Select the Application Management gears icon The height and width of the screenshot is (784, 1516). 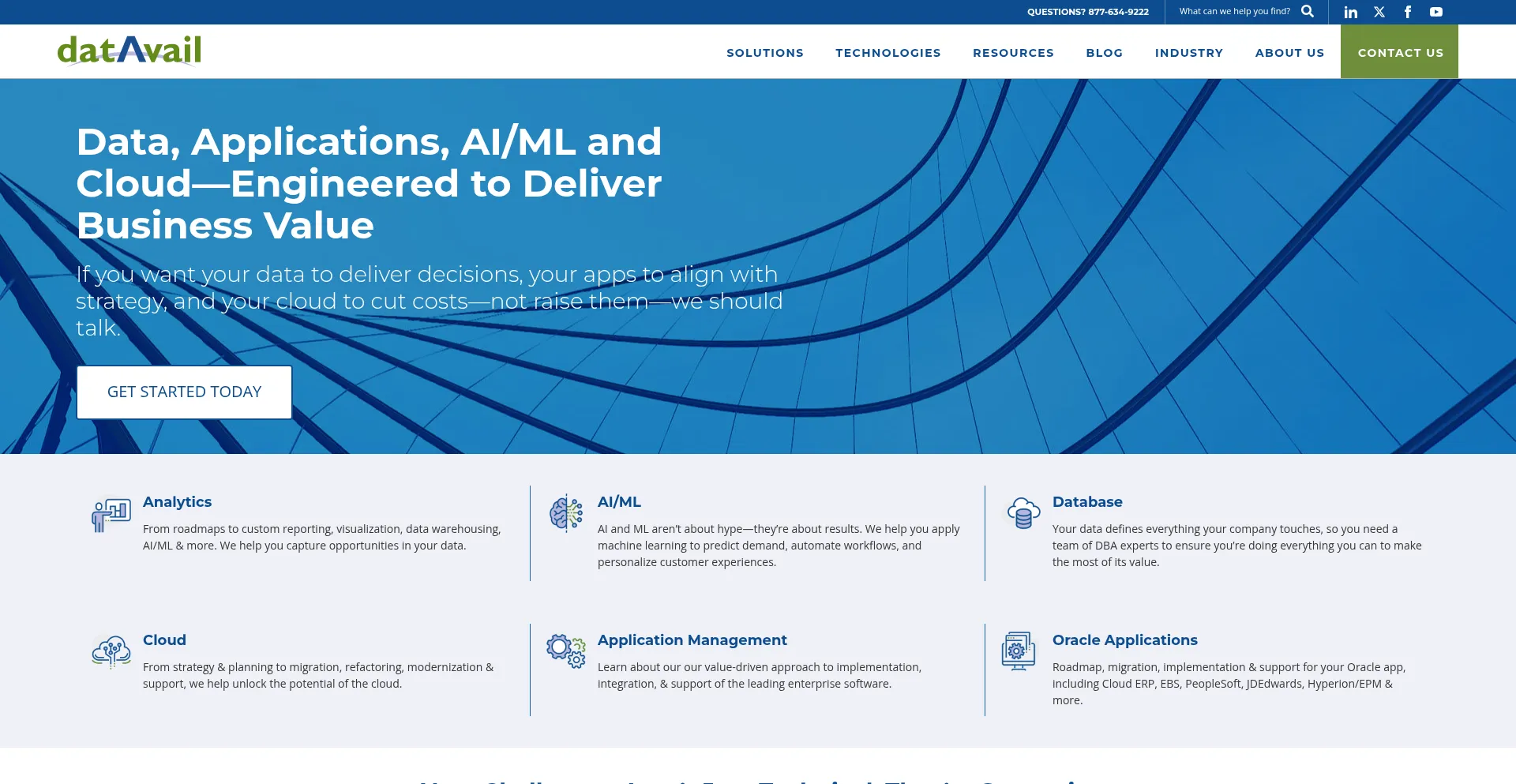566,651
